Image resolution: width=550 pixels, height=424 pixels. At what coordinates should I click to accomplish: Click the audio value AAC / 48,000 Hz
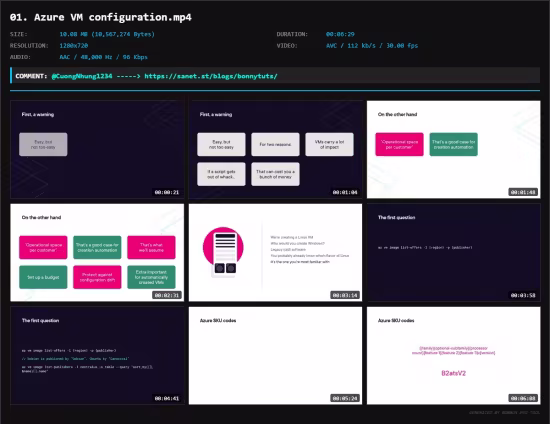pyautogui.click(x=103, y=57)
